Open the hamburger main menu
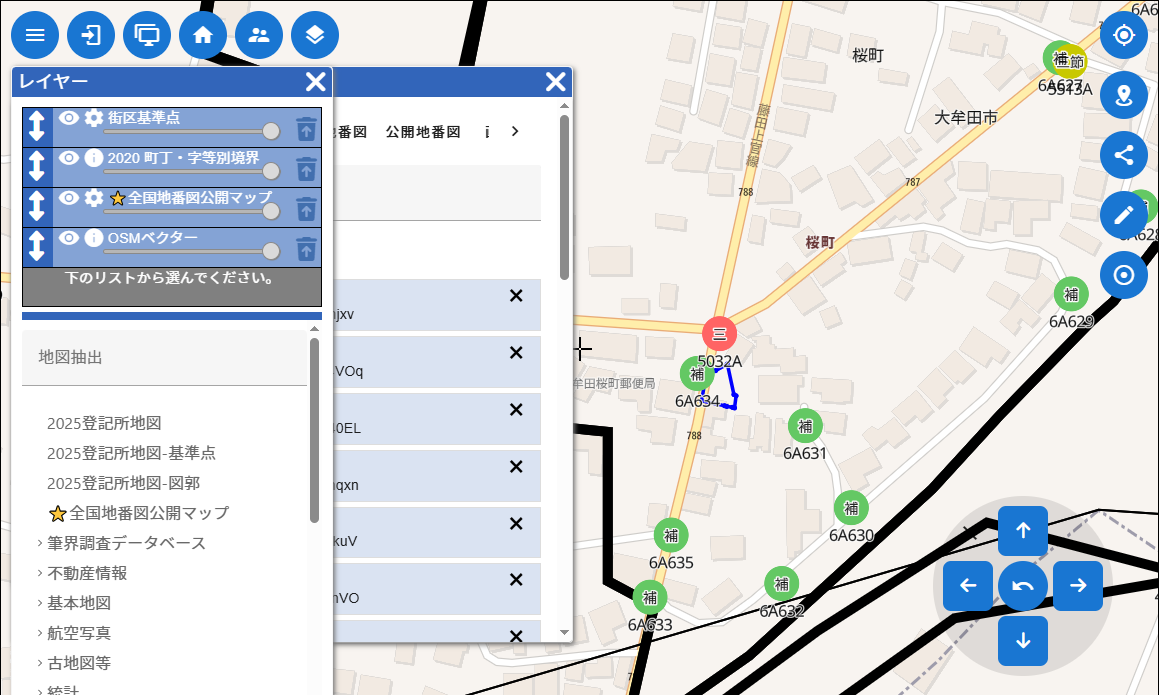 click(x=35, y=36)
